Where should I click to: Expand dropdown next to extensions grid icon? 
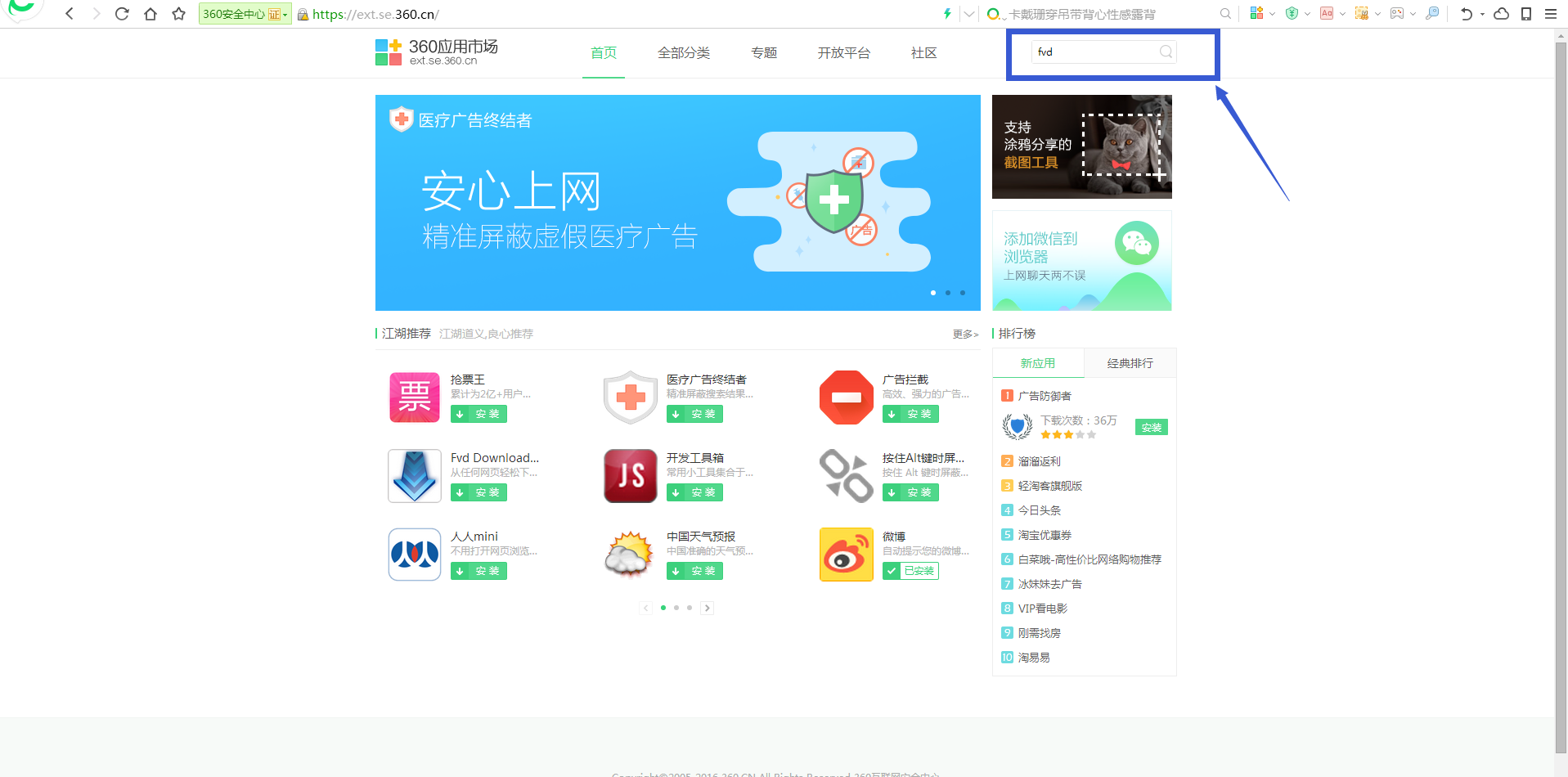tap(1272, 14)
